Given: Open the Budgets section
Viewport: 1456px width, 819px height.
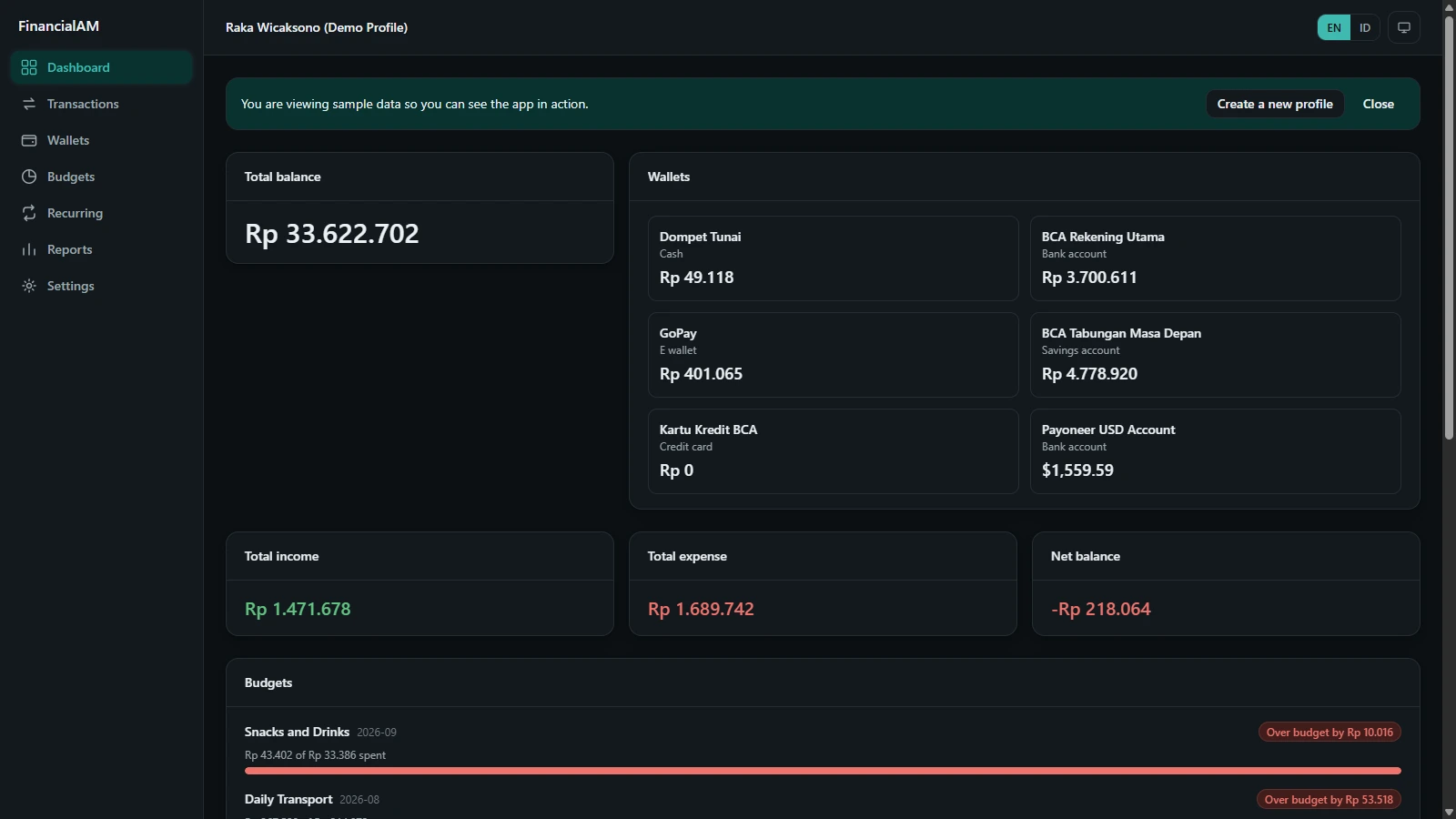Looking at the screenshot, I should 102,177.
